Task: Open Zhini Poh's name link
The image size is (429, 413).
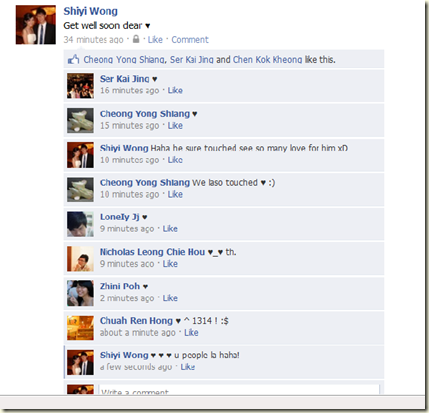Action: pyautogui.click(x=120, y=286)
